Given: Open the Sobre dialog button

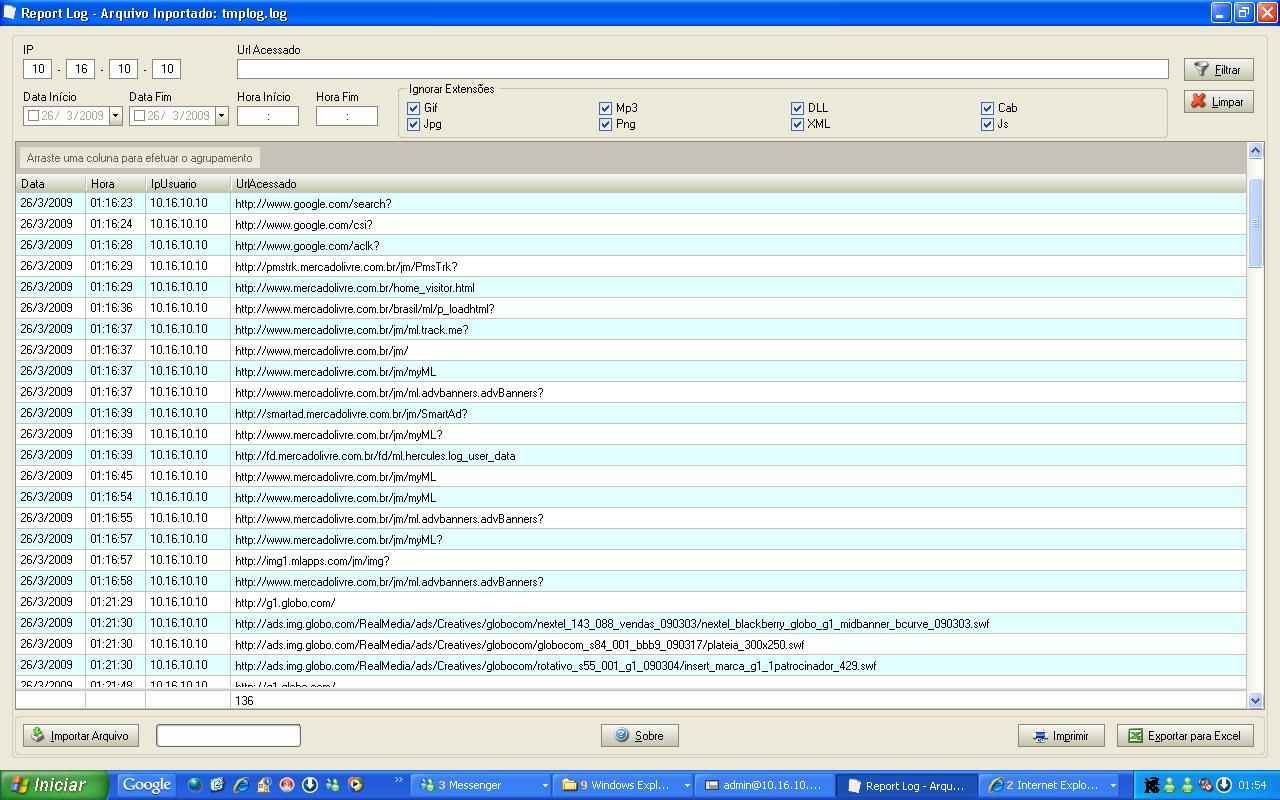Looking at the screenshot, I should coord(639,735).
